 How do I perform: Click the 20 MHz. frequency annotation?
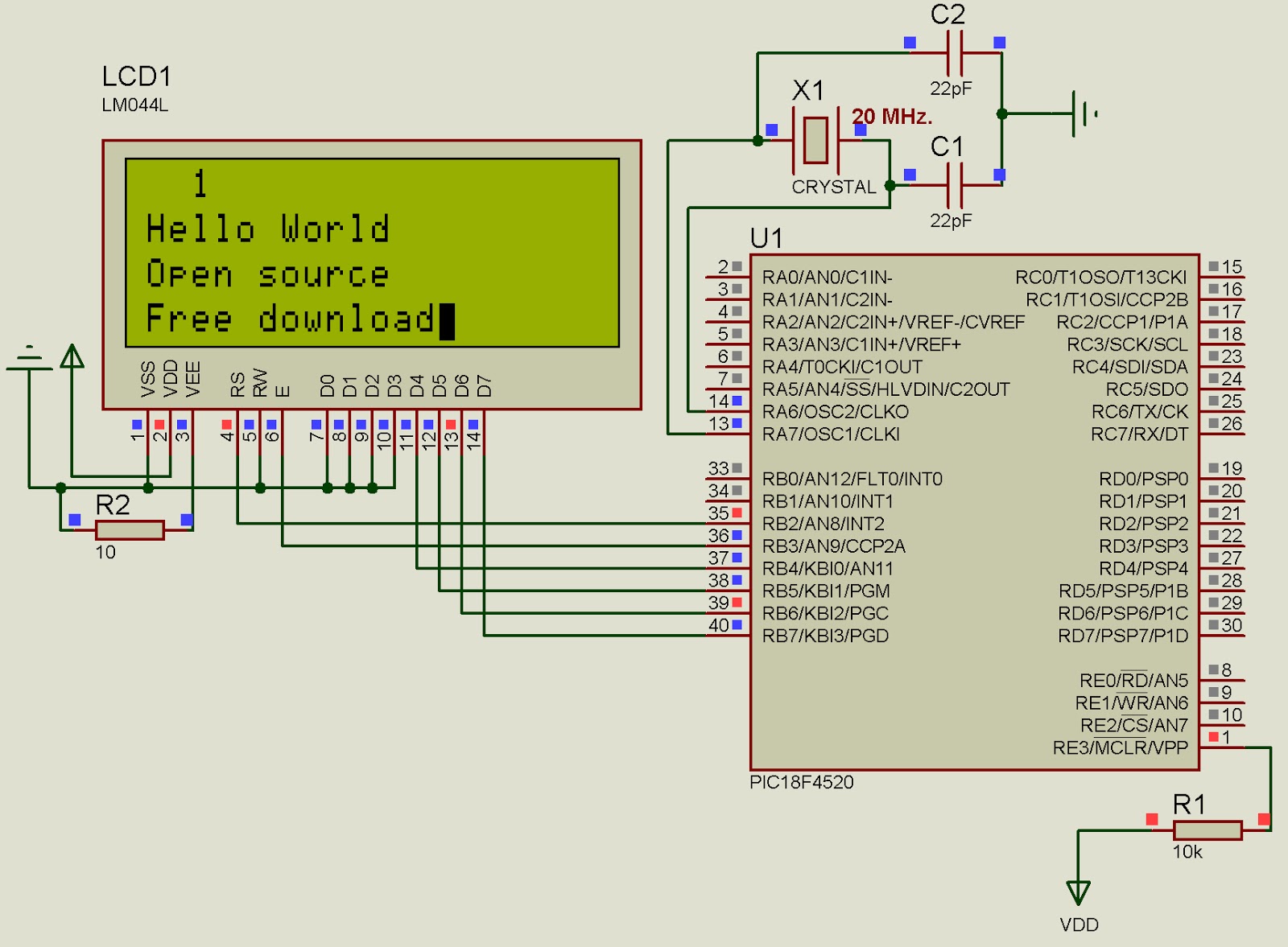click(x=892, y=117)
